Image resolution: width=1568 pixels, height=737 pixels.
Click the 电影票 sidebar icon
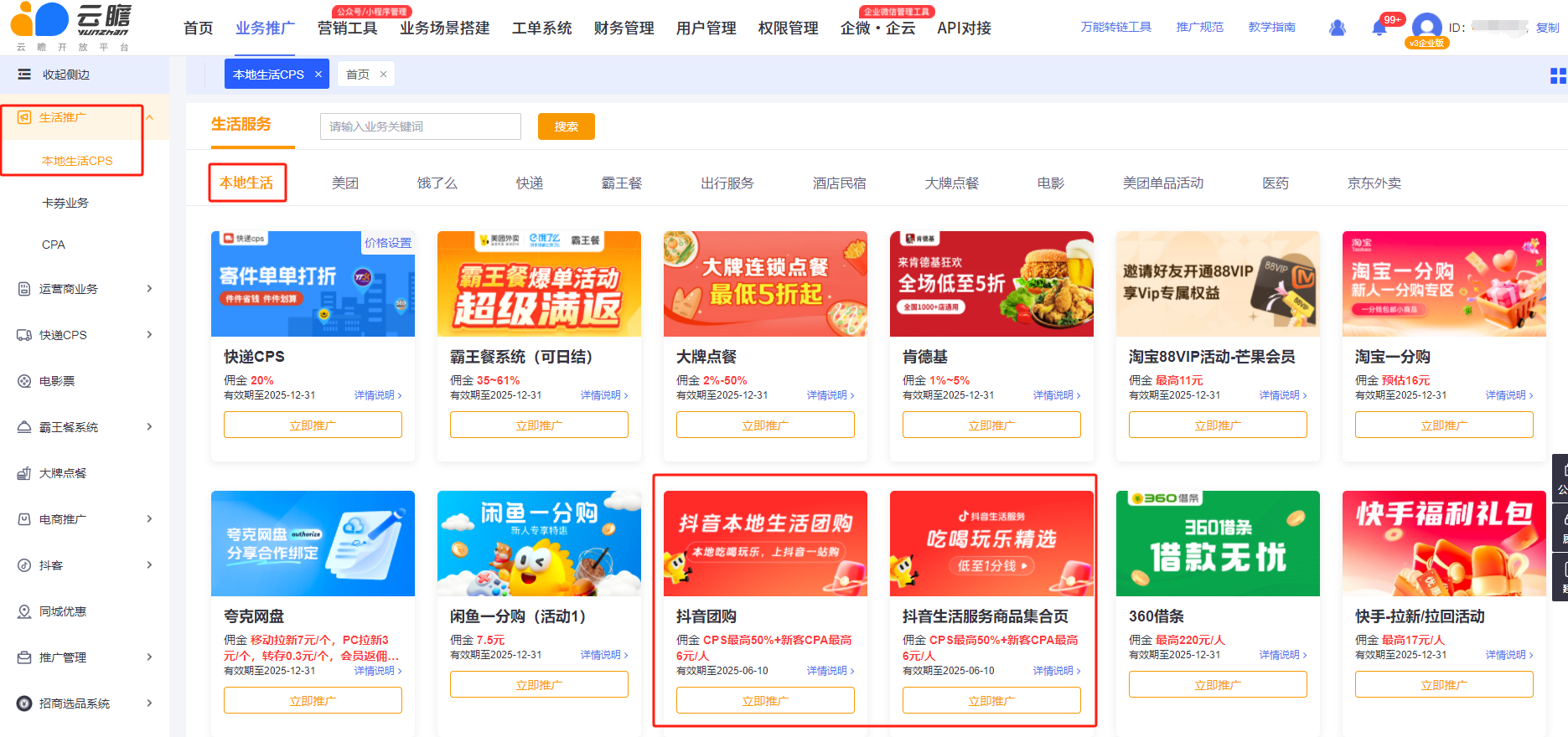(24, 381)
